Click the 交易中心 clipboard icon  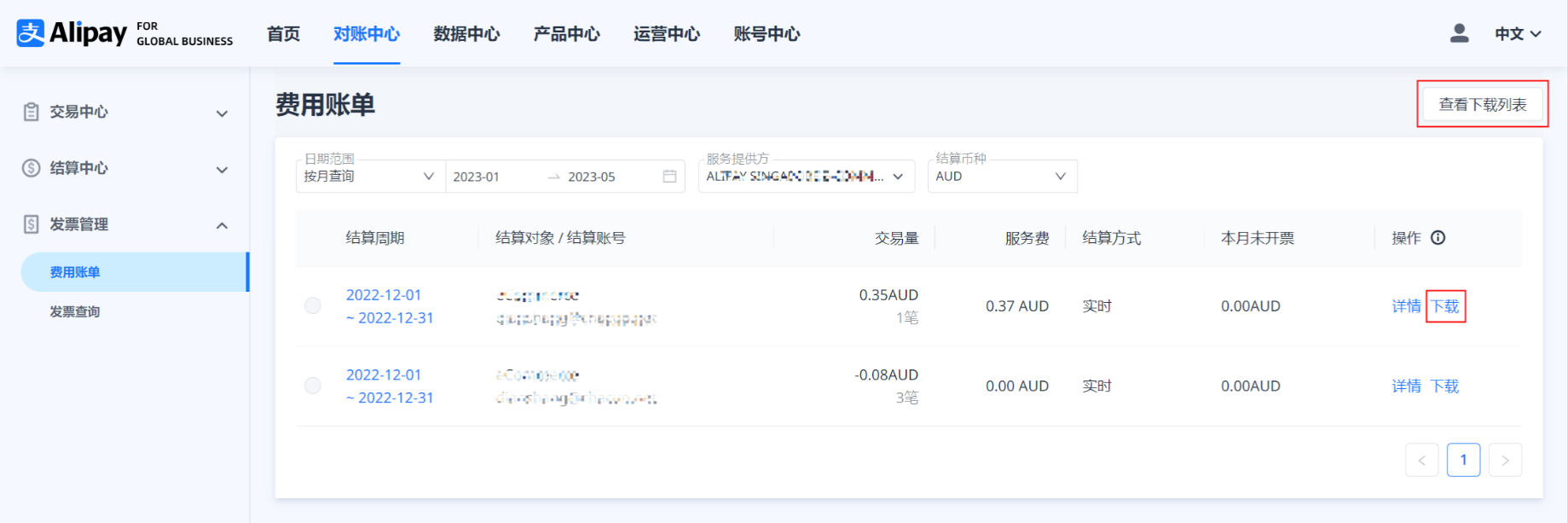(x=32, y=112)
